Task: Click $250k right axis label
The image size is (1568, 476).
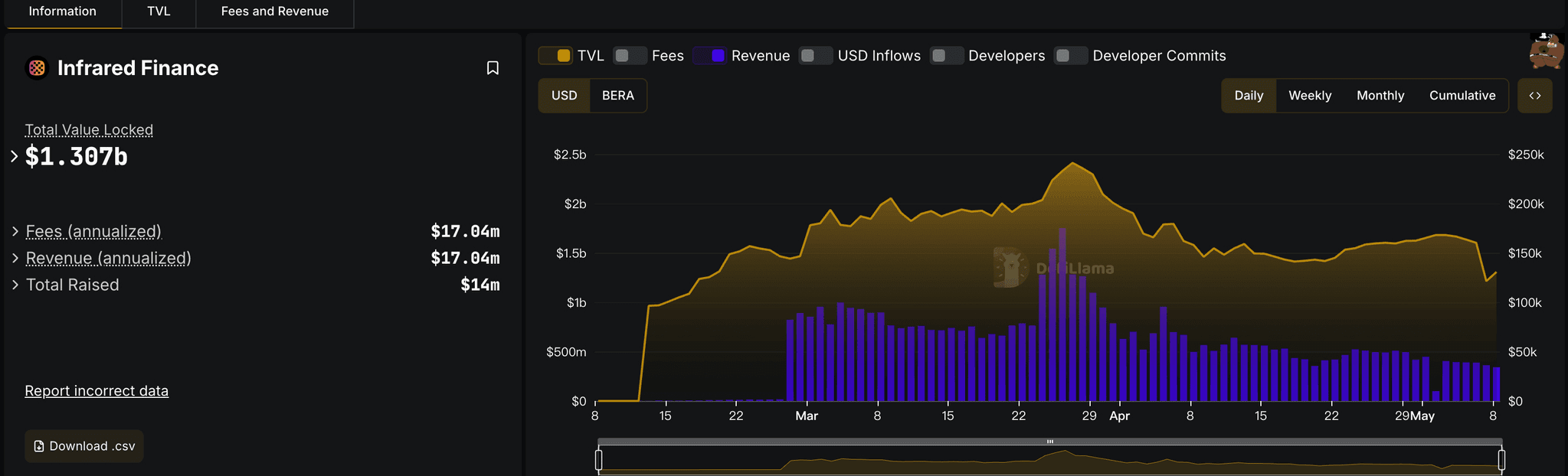Action: click(x=1526, y=155)
